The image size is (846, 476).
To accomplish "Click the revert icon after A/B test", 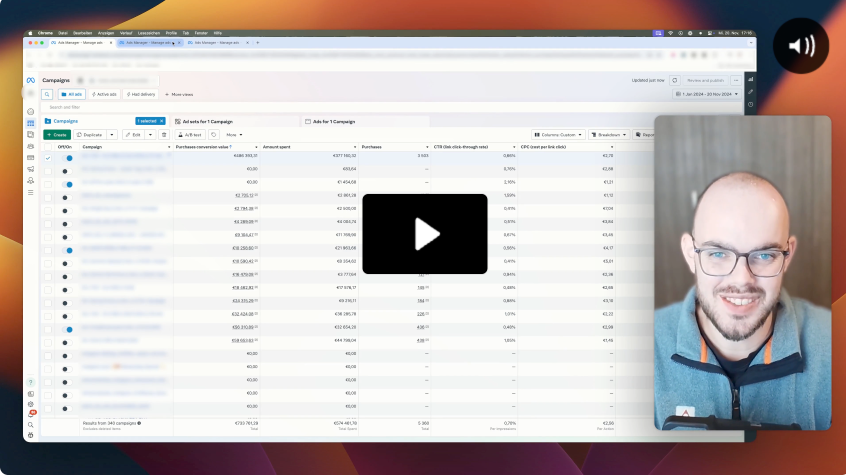I will (x=214, y=135).
